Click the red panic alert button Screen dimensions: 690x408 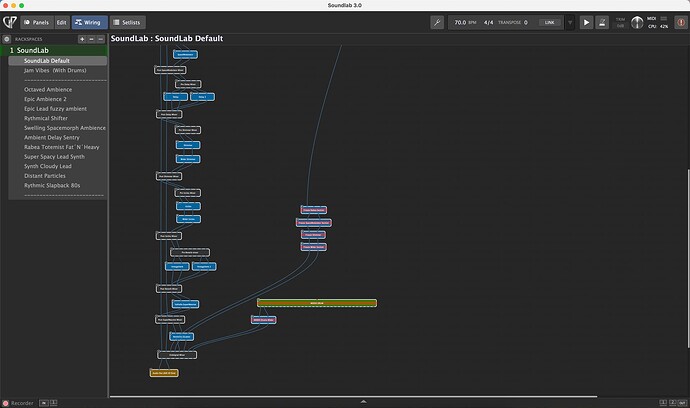[x=681, y=22]
